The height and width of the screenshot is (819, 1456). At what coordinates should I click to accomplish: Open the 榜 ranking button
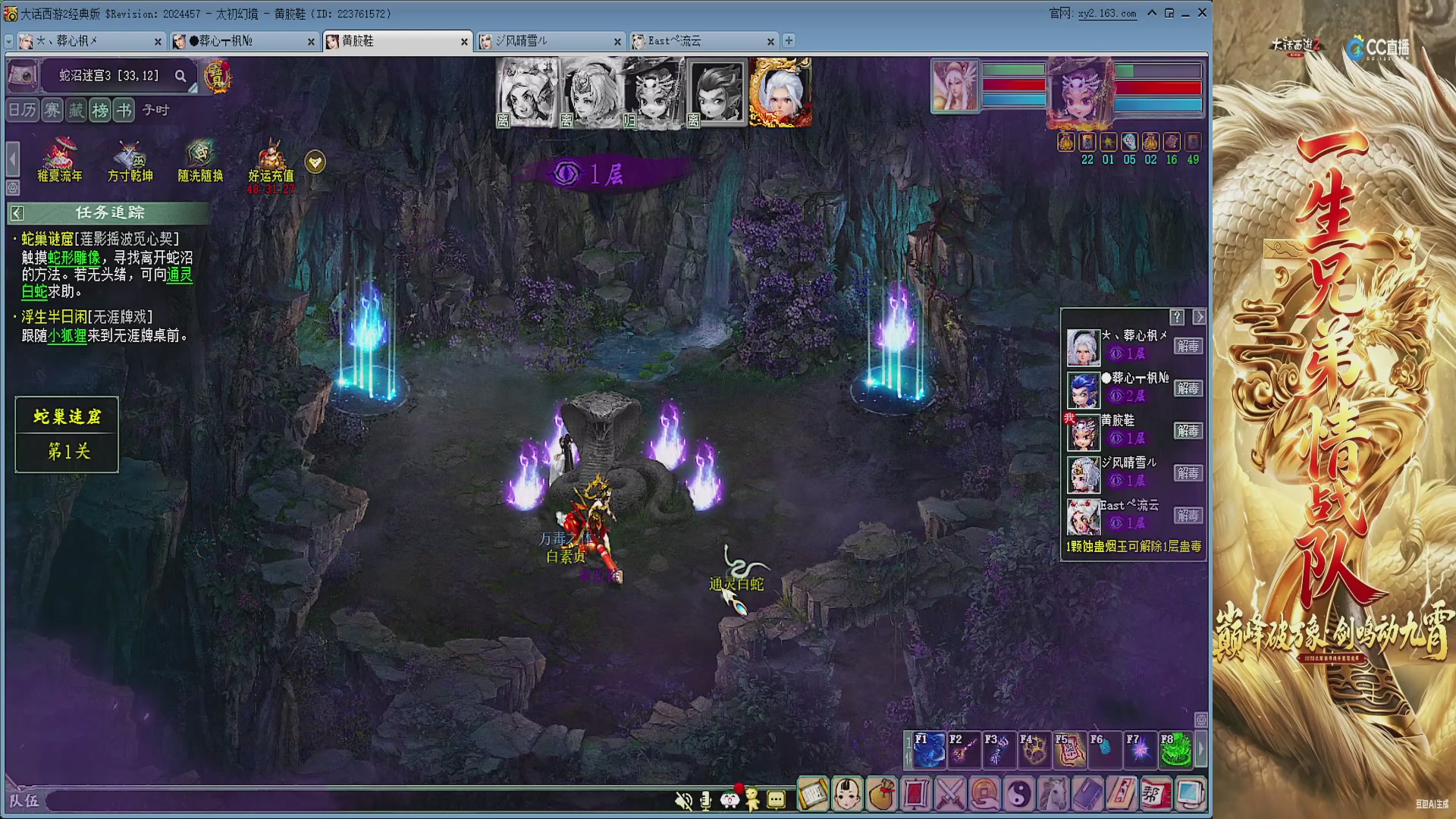click(x=100, y=111)
